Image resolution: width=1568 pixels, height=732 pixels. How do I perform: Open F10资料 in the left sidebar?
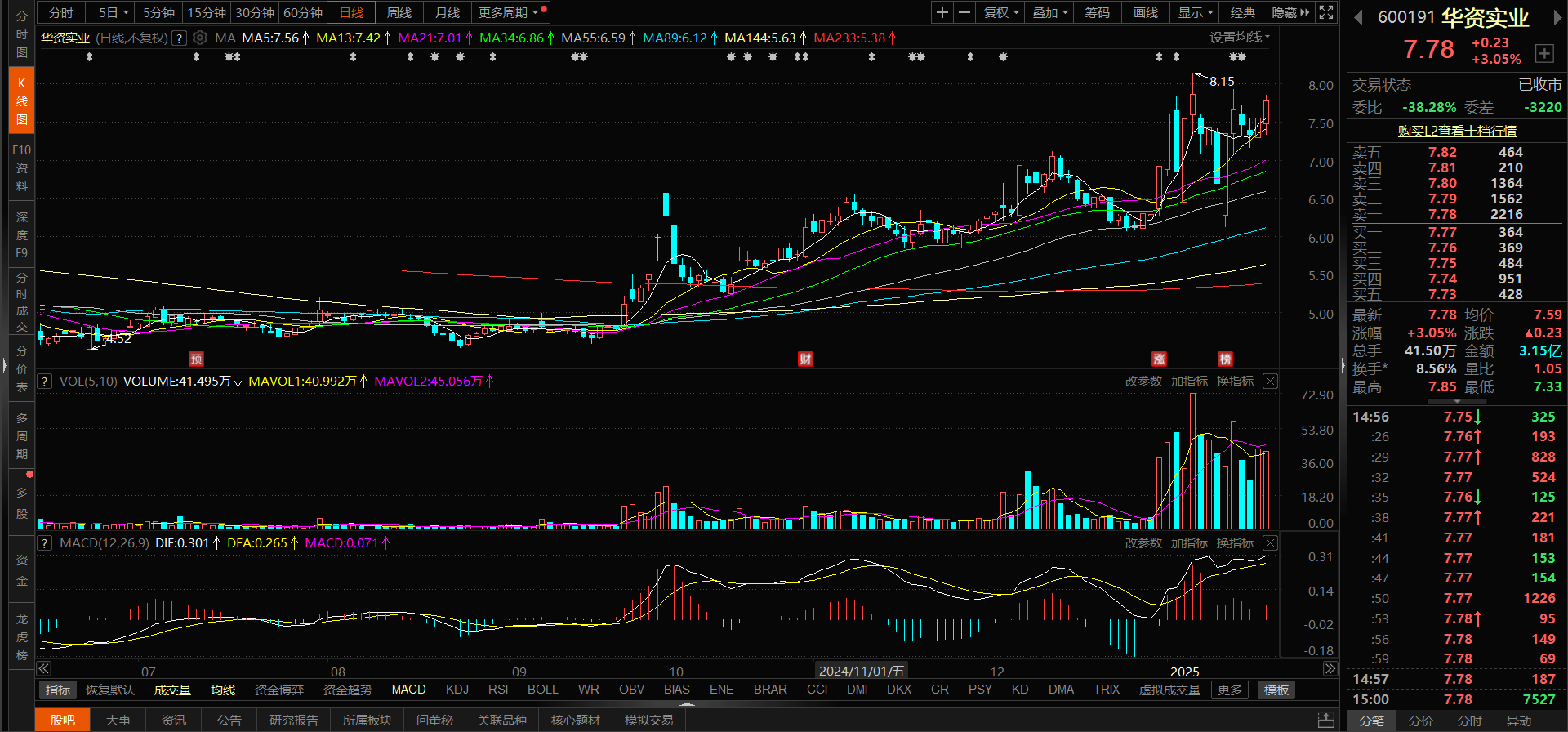point(21,167)
